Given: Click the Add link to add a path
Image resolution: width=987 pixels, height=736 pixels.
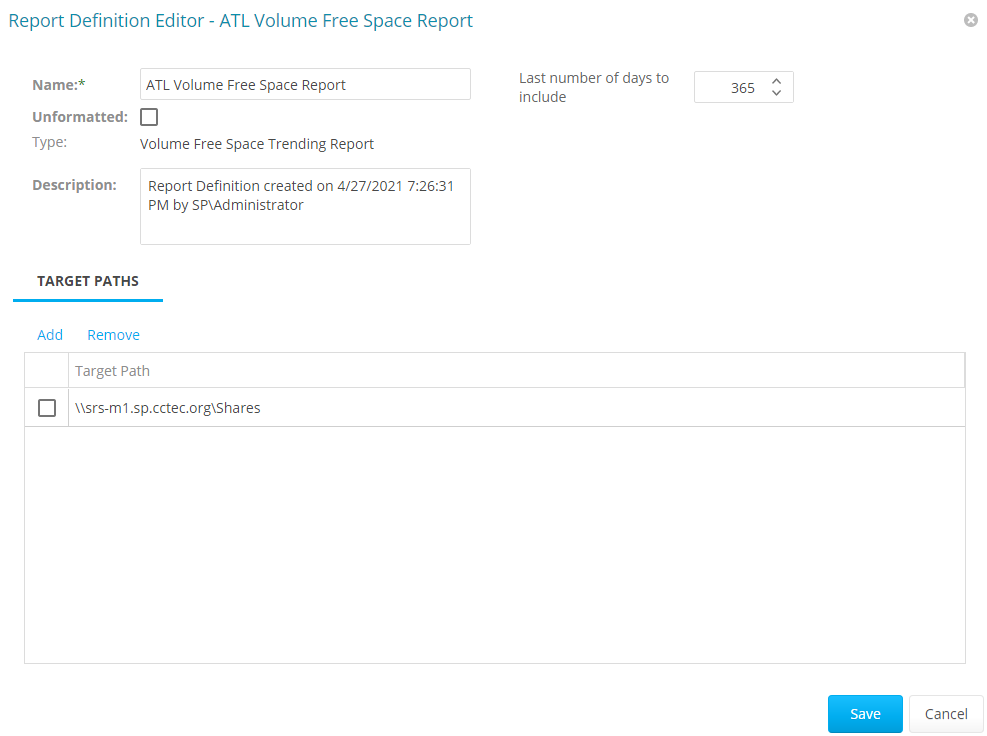Looking at the screenshot, I should click(49, 334).
